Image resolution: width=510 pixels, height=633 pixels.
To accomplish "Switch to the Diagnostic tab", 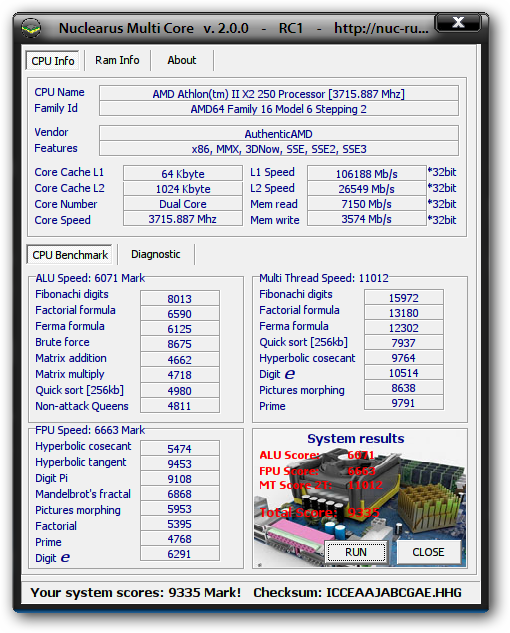I will 155,254.
